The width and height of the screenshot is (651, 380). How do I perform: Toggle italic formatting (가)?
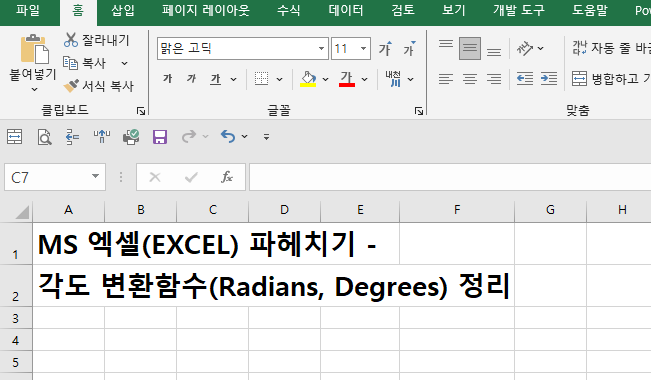(x=191, y=78)
